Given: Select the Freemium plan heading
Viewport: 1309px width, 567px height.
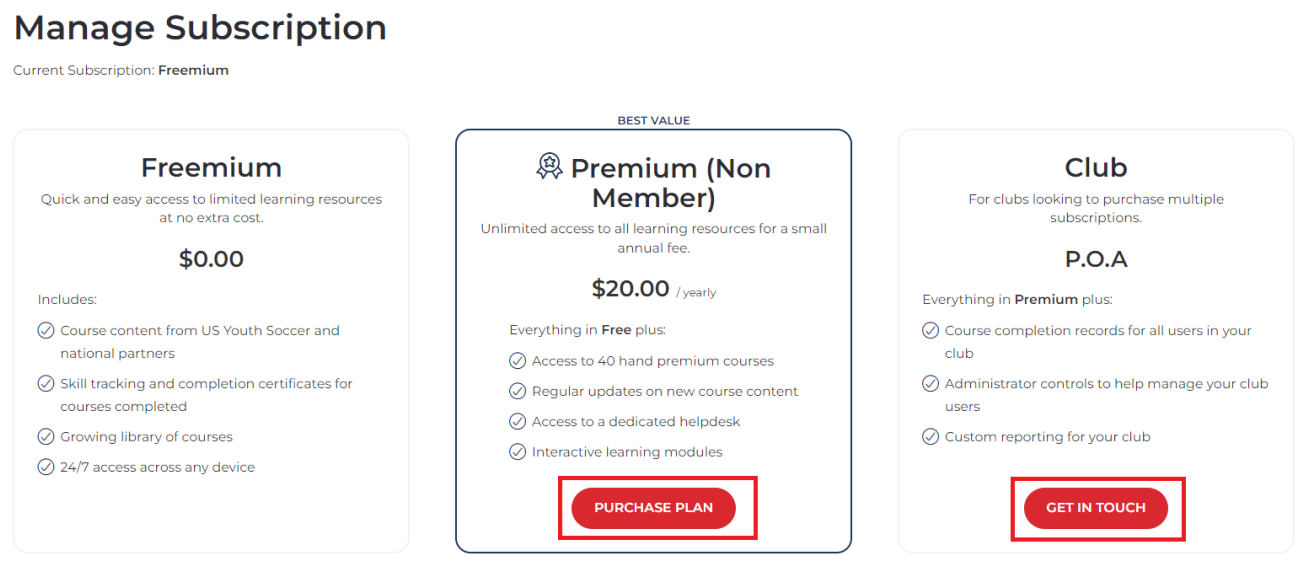Looking at the screenshot, I should click(x=211, y=167).
